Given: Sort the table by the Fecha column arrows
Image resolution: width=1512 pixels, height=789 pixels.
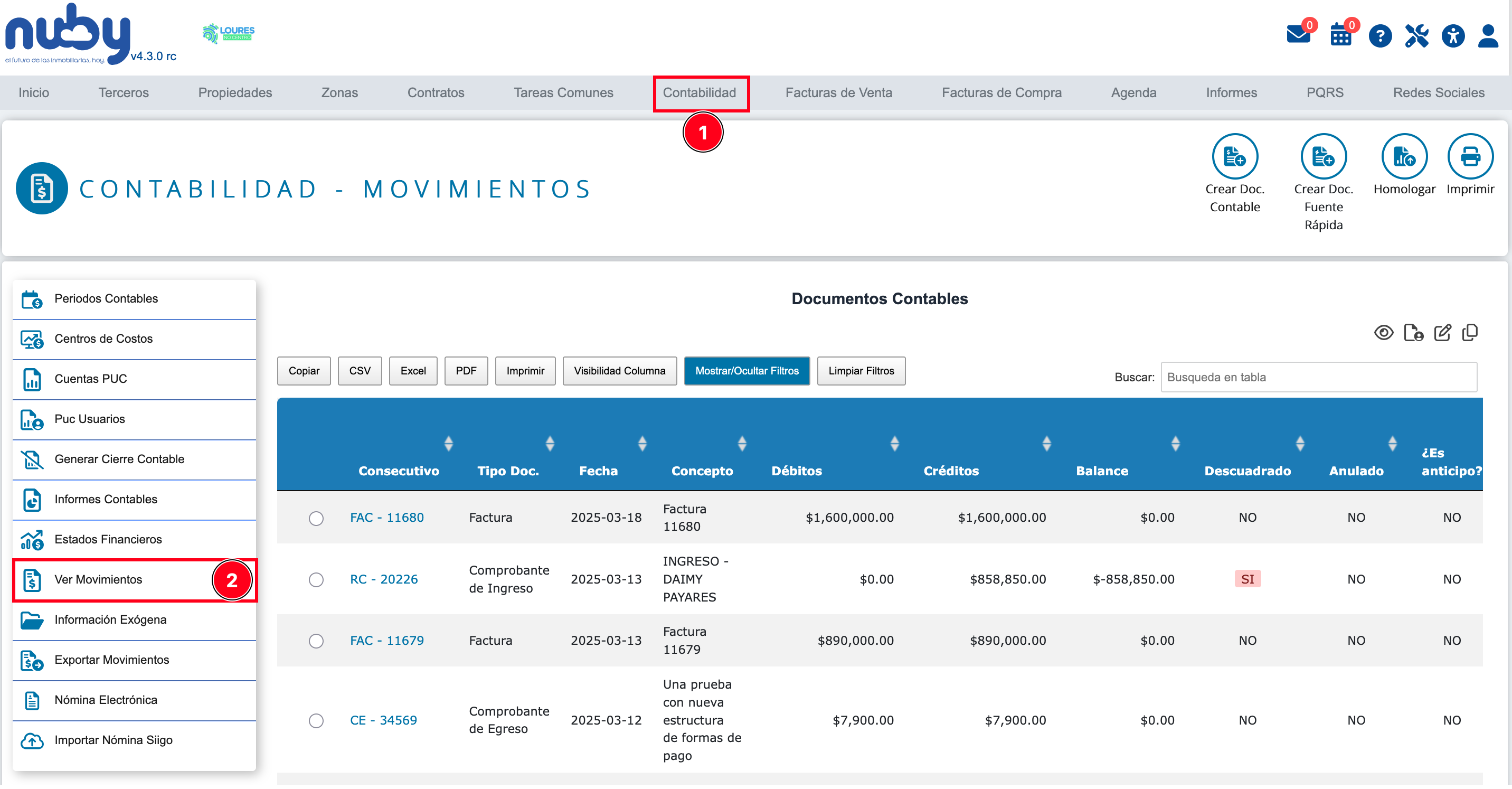Looking at the screenshot, I should (642, 444).
